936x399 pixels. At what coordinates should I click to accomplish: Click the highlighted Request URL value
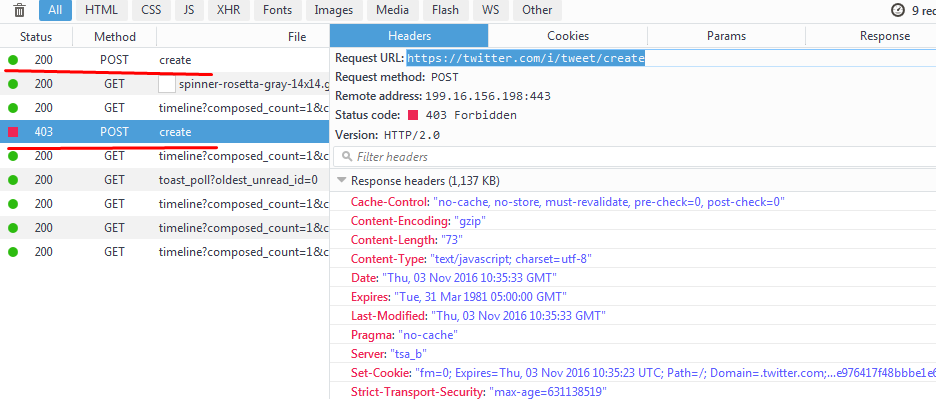tap(526, 58)
